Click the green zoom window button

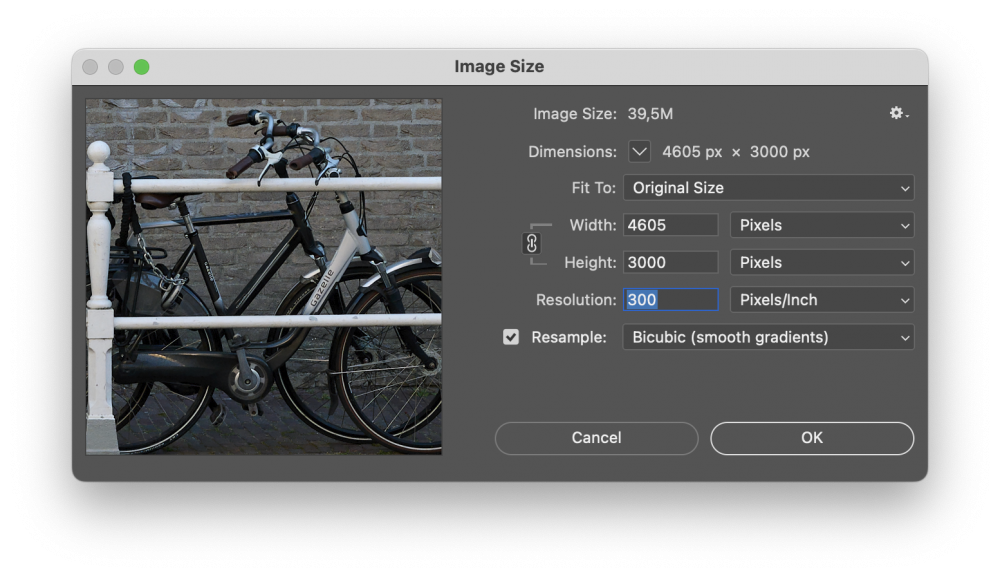pyautogui.click(x=142, y=67)
